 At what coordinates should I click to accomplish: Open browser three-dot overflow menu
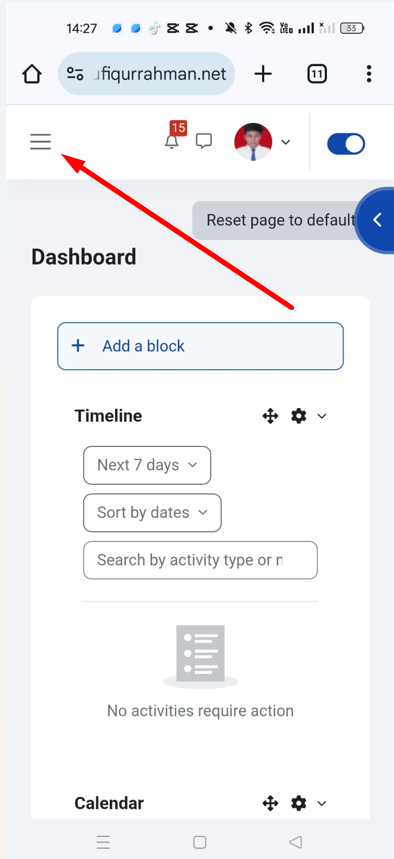369,73
